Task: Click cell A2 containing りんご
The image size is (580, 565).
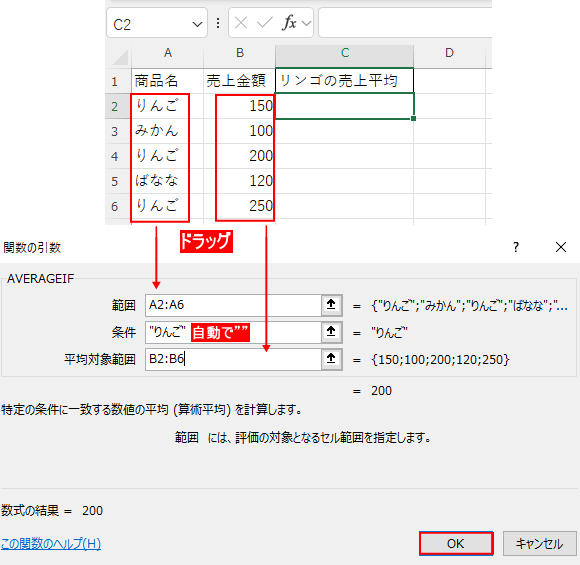Action: point(167,106)
